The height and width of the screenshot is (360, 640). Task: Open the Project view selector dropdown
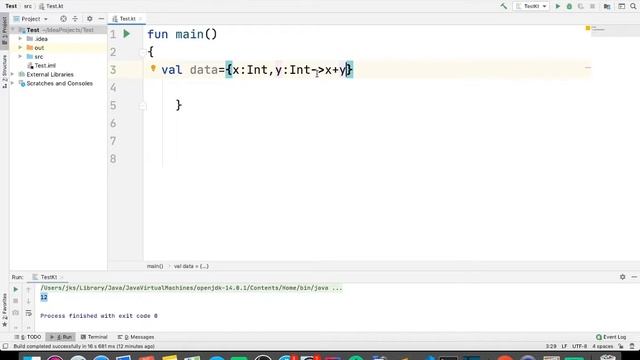click(31, 19)
